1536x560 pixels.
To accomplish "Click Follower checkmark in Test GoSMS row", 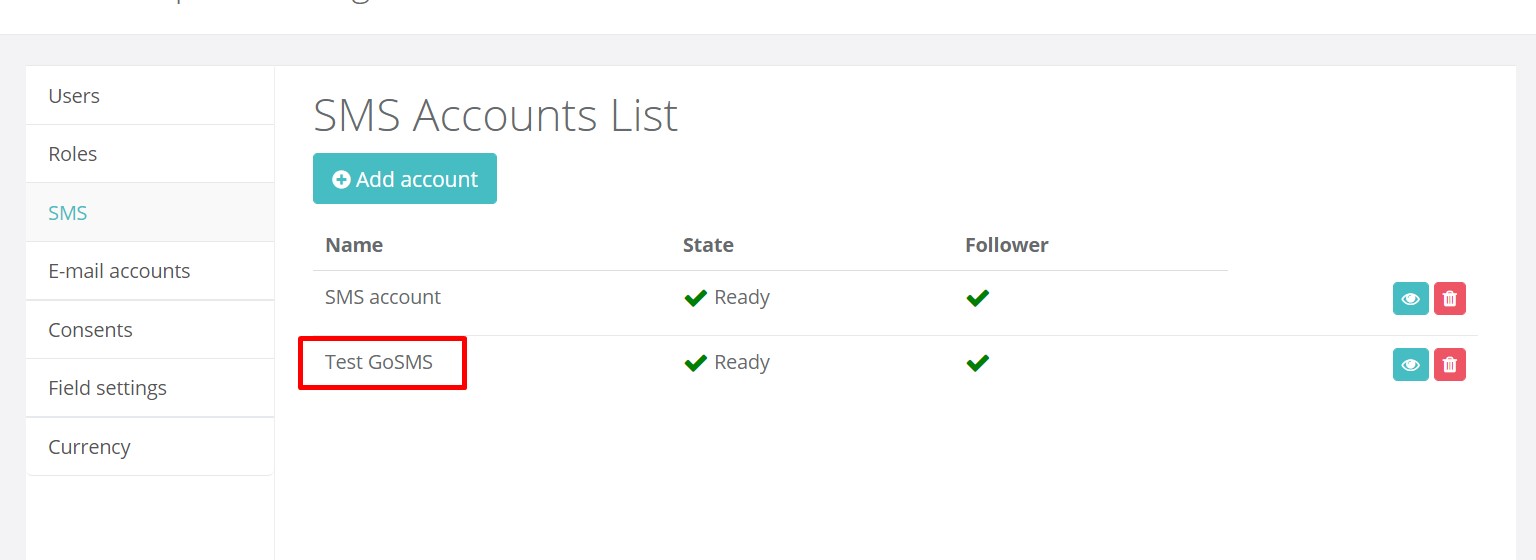I will pyautogui.click(x=978, y=363).
